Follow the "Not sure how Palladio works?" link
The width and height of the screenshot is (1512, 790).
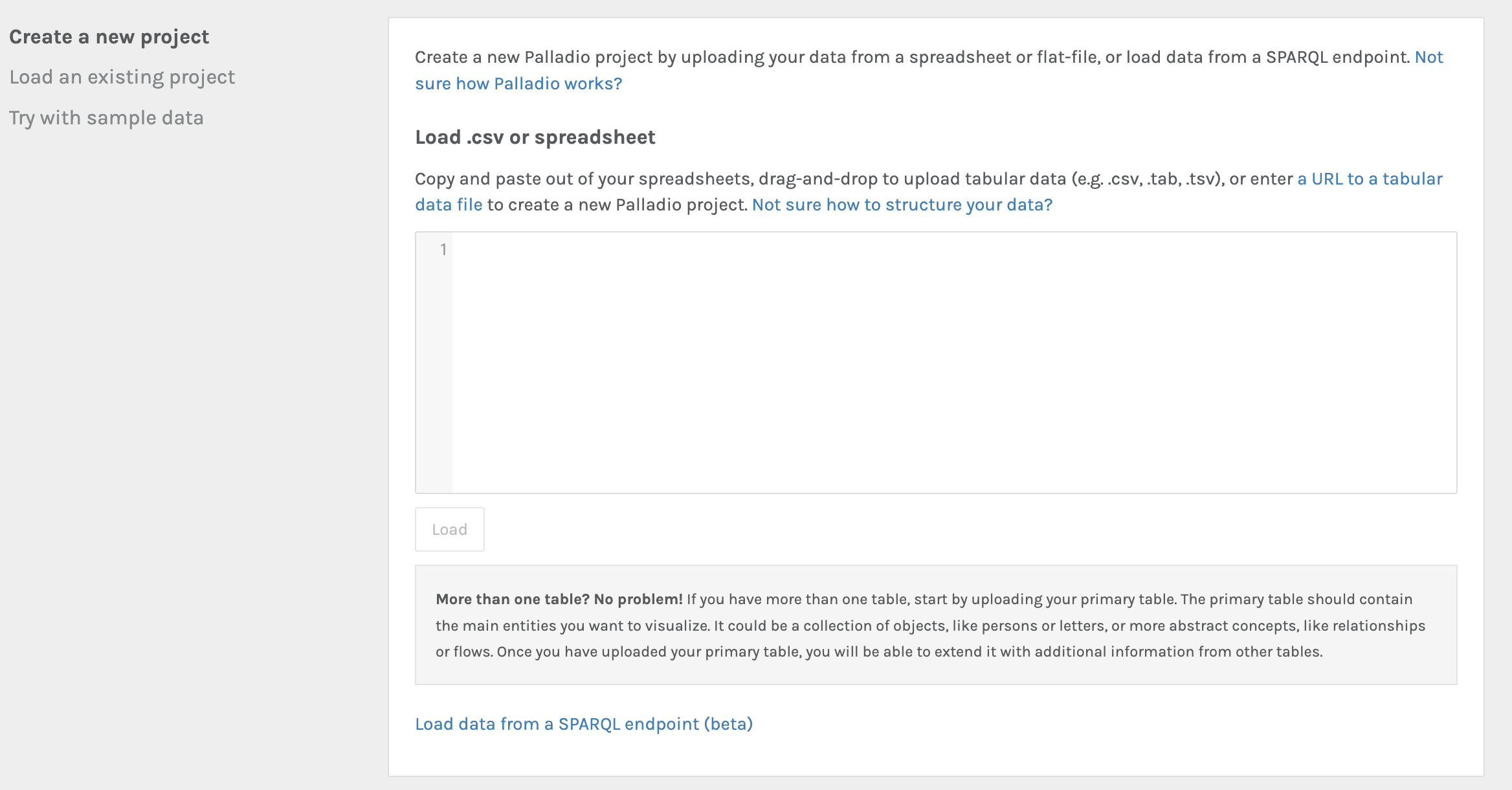pos(518,84)
